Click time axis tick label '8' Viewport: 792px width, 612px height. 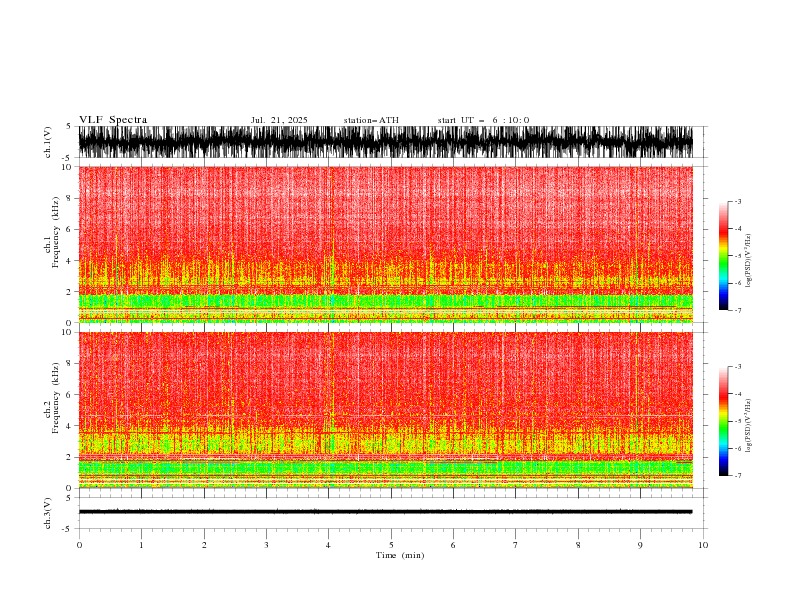point(578,545)
